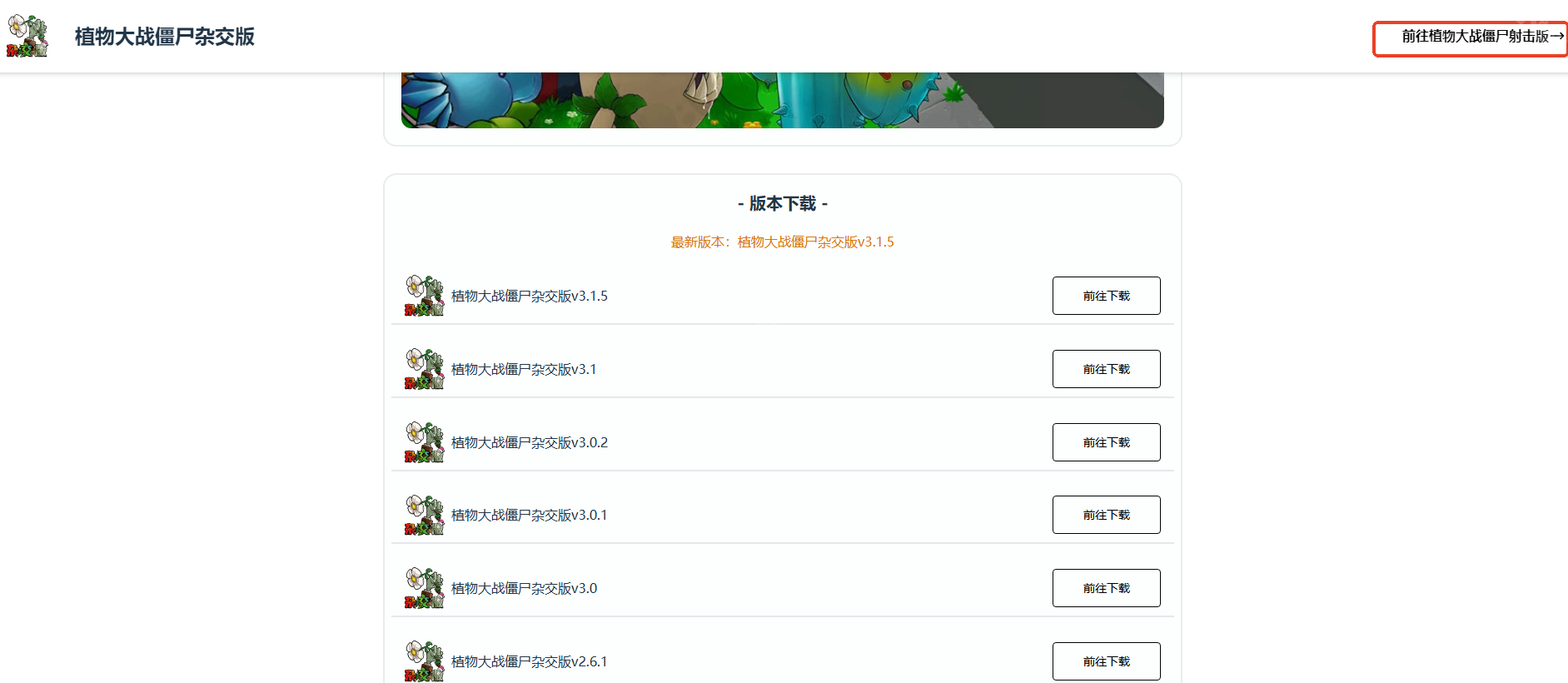1568x683 pixels.
Task: Click the game icon beside v3.1
Action: [x=425, y=369]
